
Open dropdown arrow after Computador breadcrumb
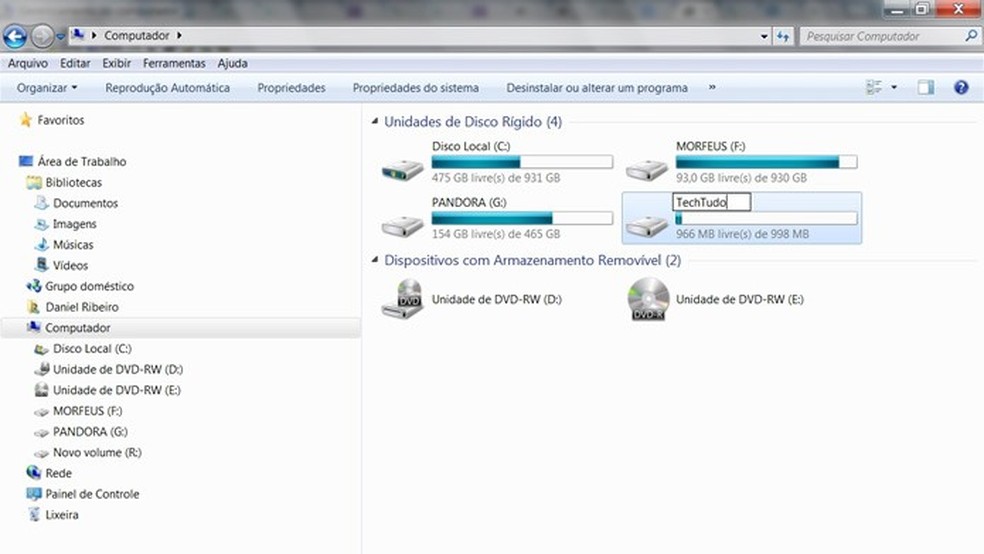point(179,35)
